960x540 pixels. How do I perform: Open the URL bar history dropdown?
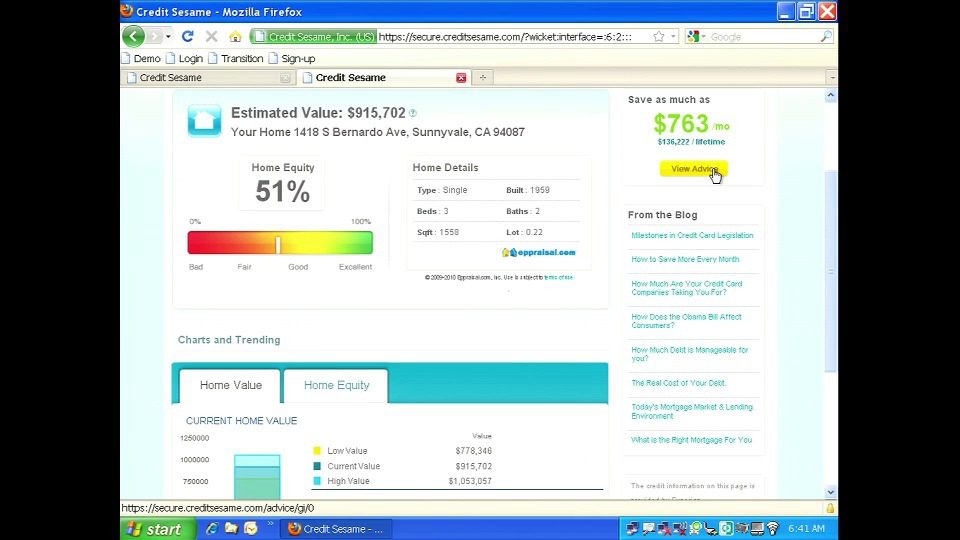tap(673, 37)
